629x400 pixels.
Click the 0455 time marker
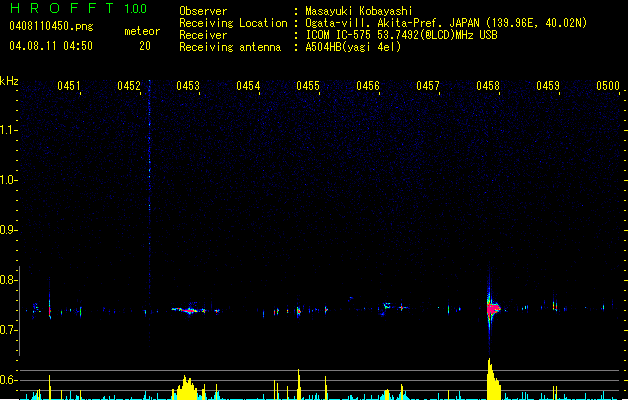pos(308,86)
